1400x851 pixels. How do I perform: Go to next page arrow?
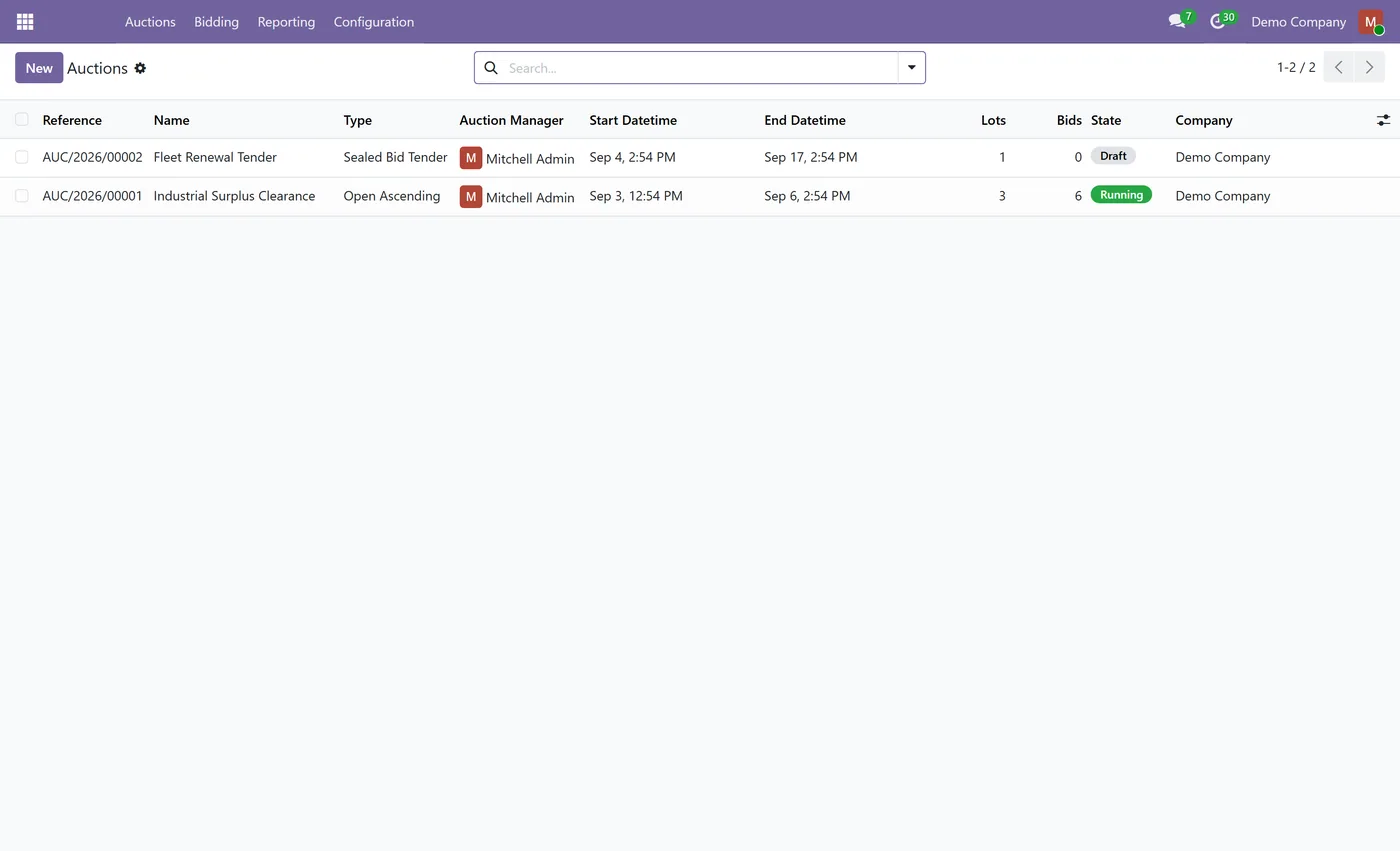1369,67
